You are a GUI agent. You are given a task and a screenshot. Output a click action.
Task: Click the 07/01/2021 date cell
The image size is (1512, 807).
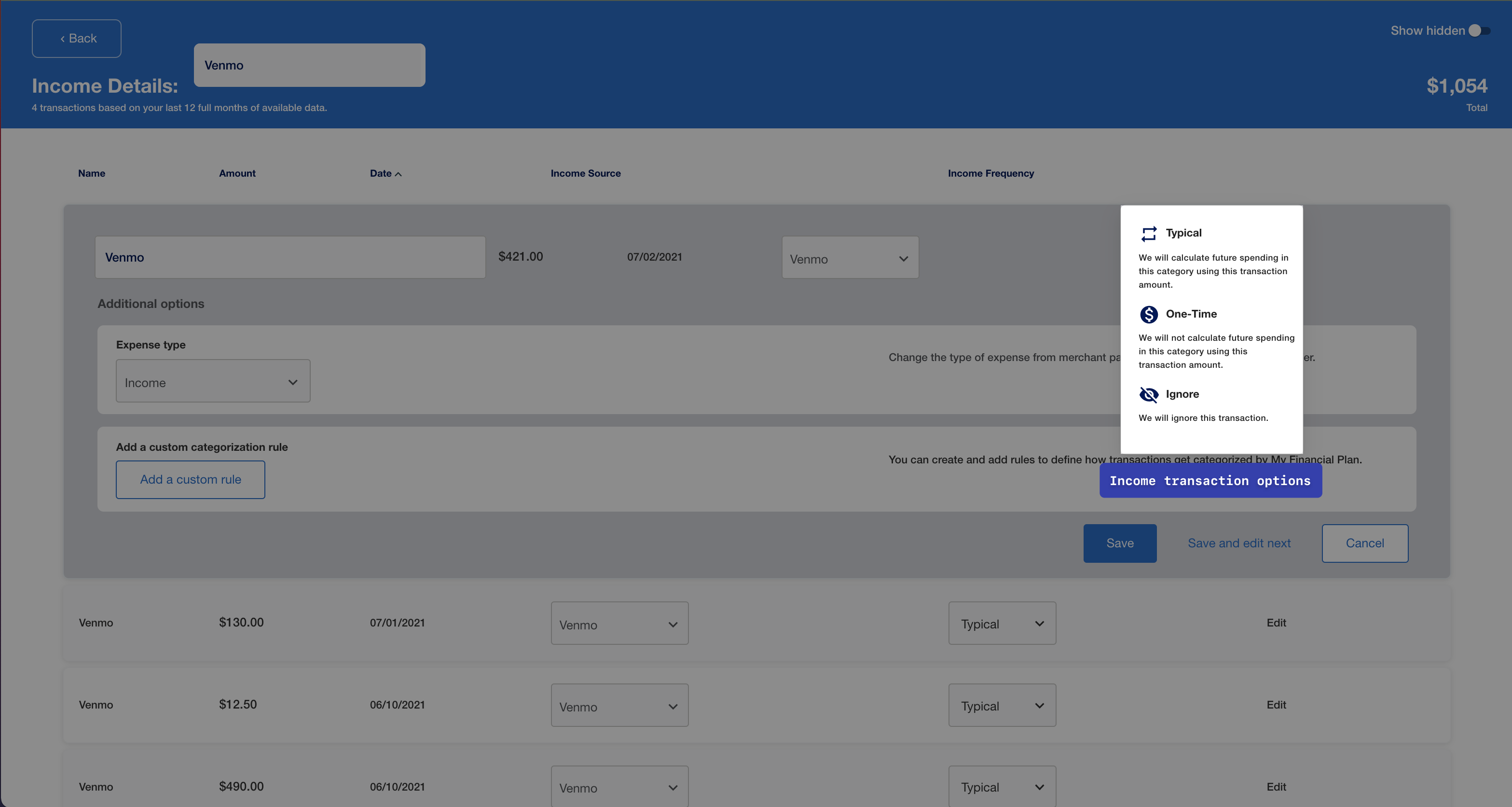tap(397, 623)
